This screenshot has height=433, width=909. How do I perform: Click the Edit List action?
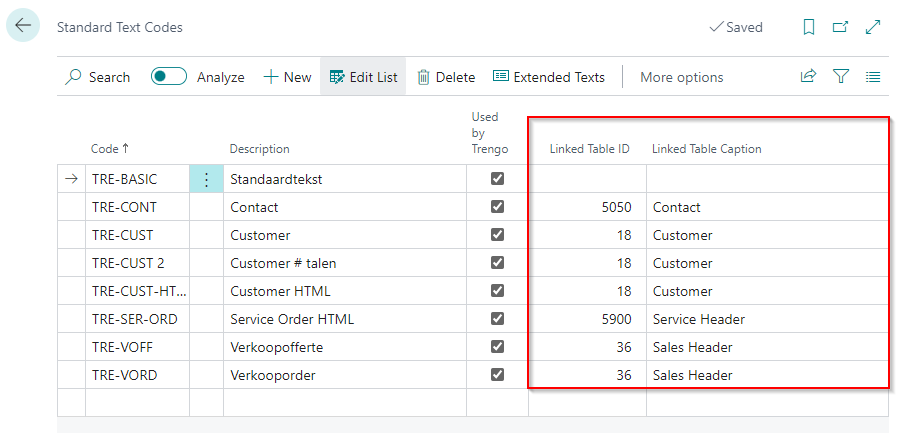click(363, 77)
